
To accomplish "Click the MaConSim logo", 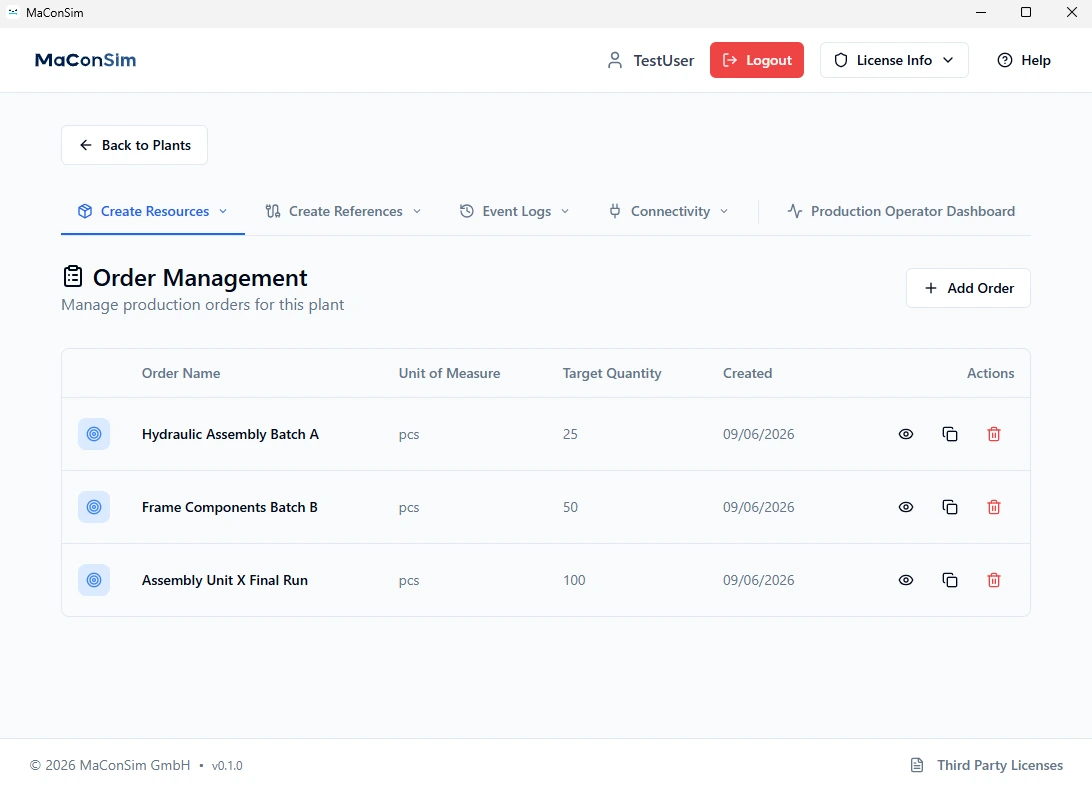I will click(x=86, y=60).
